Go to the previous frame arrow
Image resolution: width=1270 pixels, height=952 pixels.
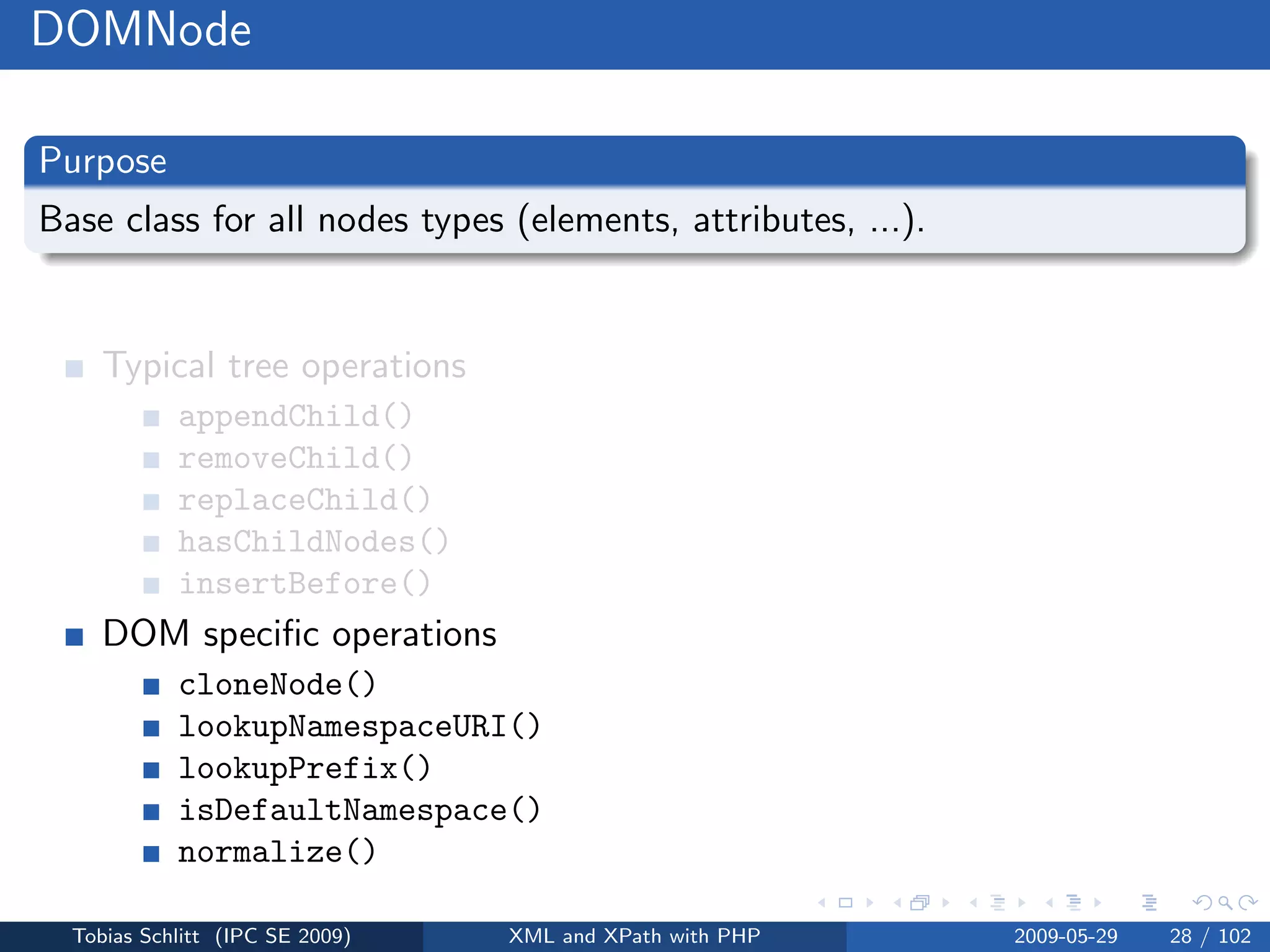(x=897, y=903)
